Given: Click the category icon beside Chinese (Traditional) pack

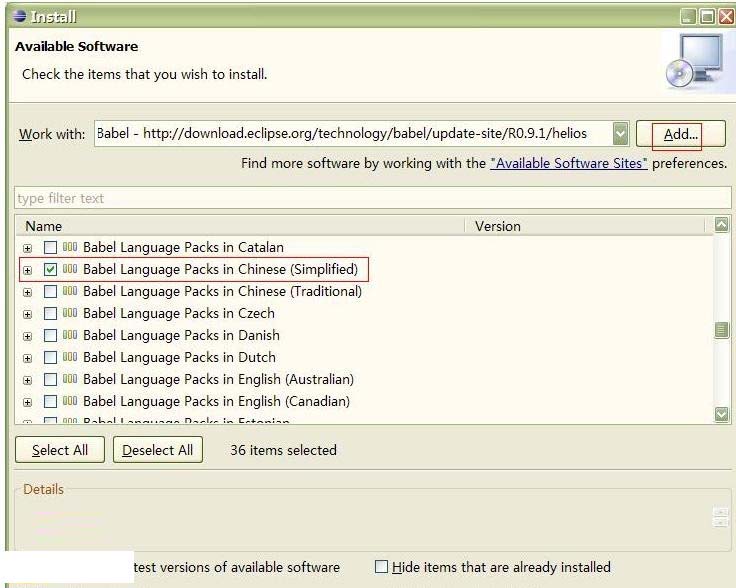Looking at the screenshot, I should [x=70, y=291].
